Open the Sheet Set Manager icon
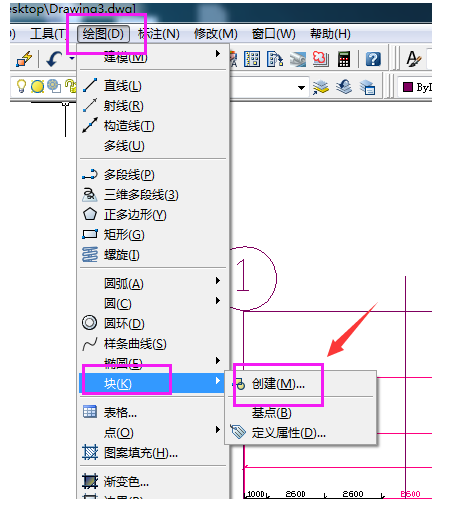 pyautogui.click(x=297, y=59)
